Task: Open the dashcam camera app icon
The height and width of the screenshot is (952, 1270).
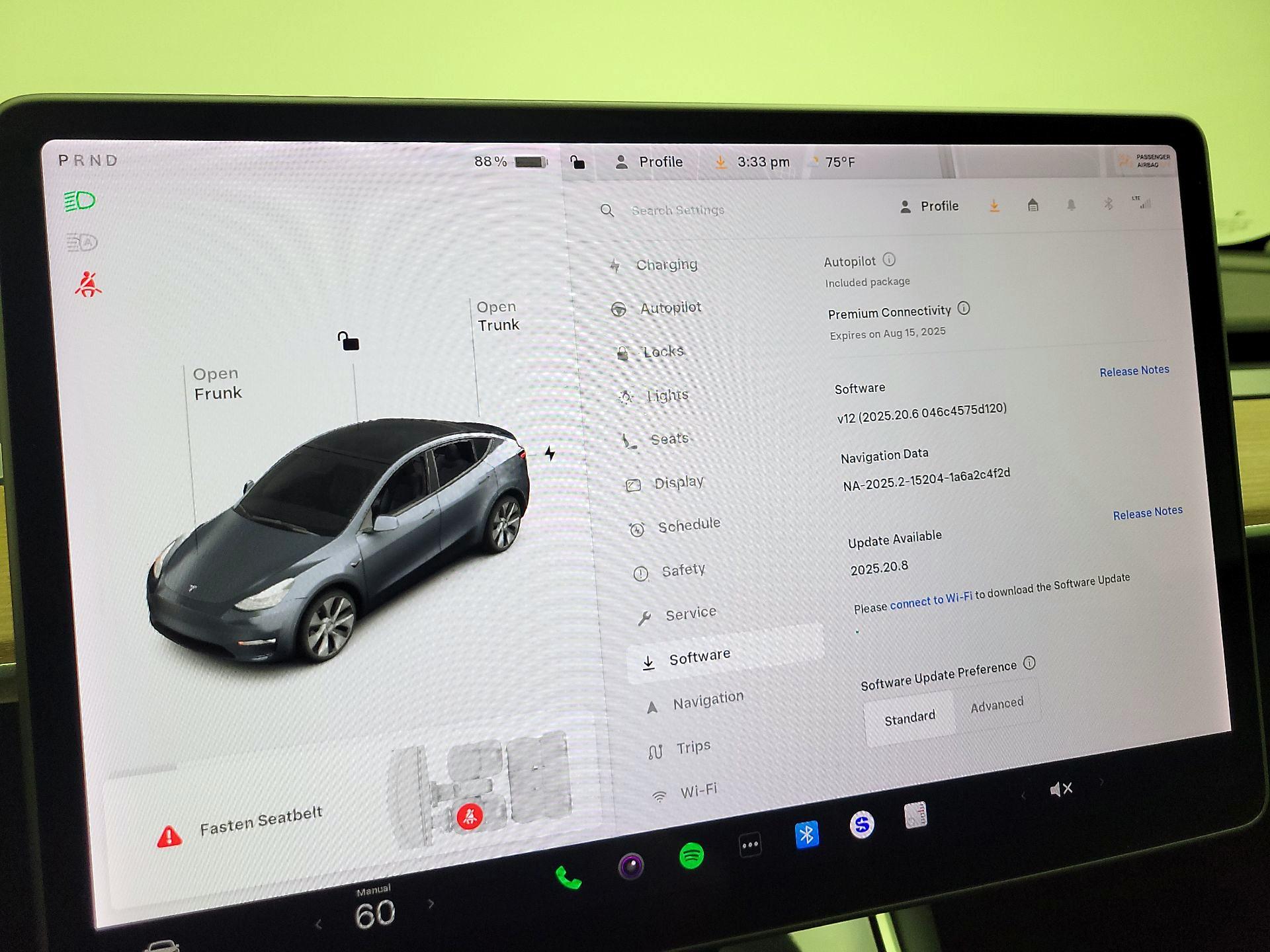Action: 630,865
